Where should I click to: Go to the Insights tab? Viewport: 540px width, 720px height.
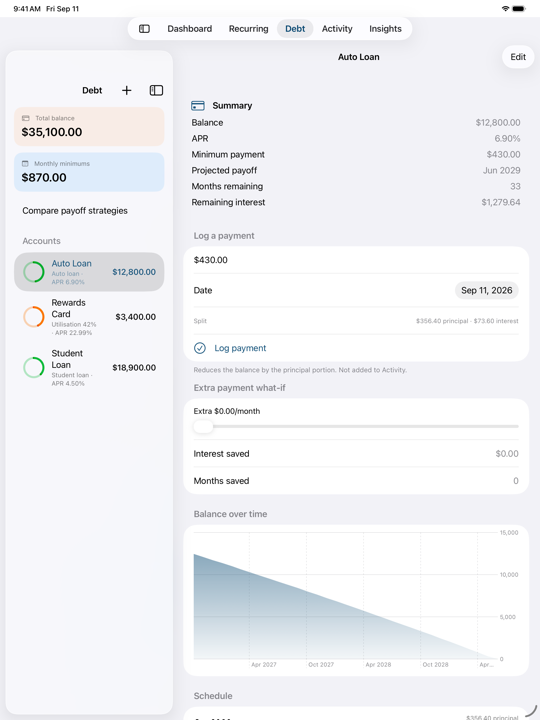[385, 28]
